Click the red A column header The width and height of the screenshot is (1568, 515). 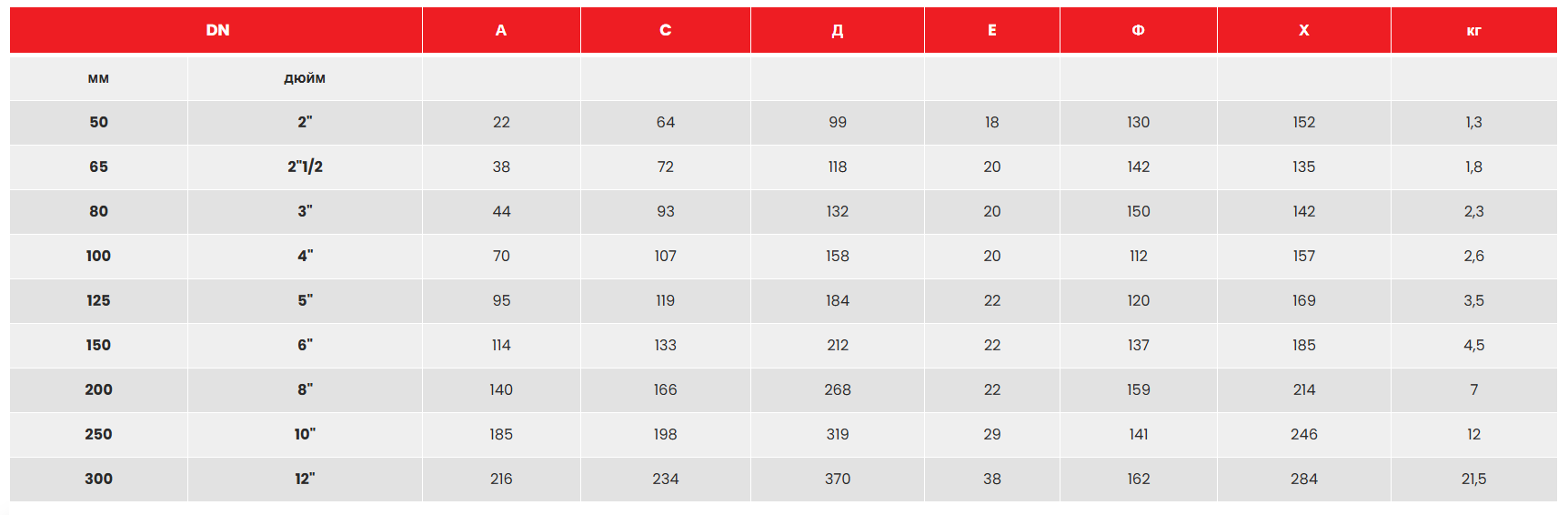click(x=501, y=30)
